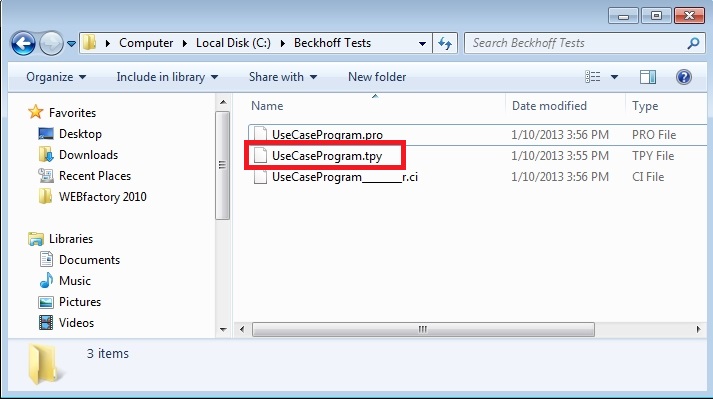Open the Music library

(x=75, y=280)
